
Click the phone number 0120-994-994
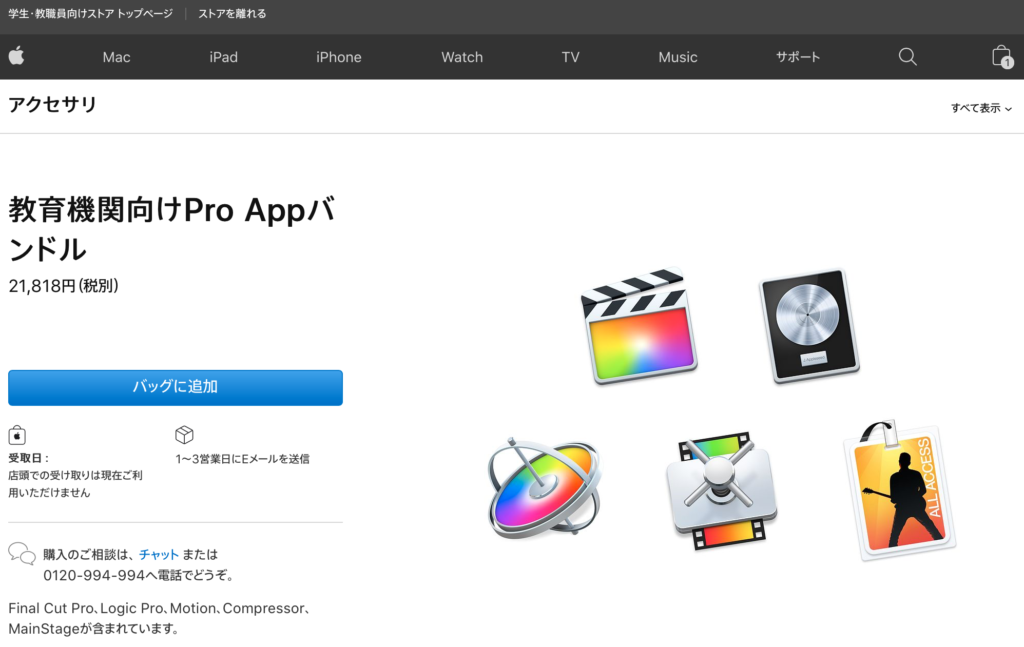click(94, 575)
